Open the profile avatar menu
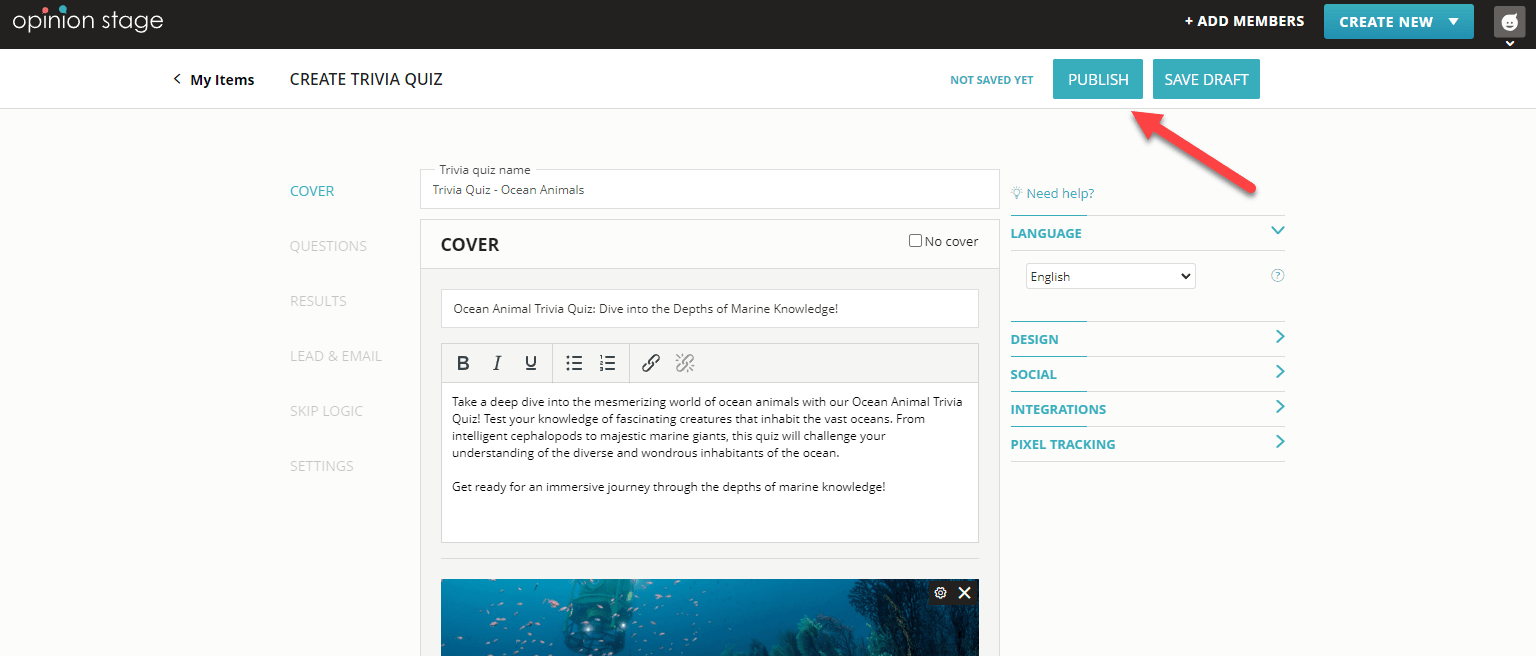1536x656 pixels. tap(1508, 22)
